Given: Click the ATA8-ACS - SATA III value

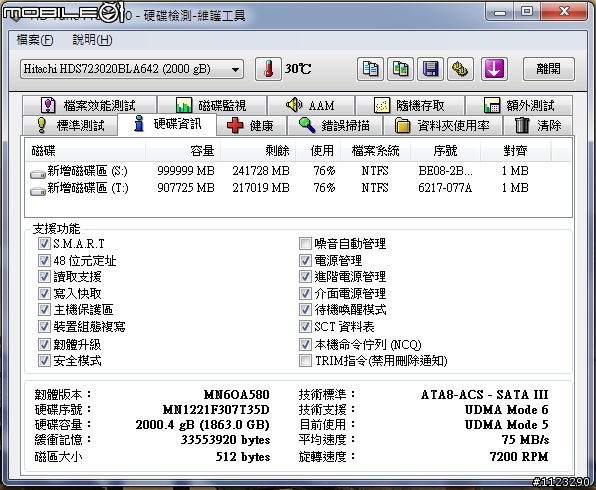Looking at the screenshot, I should coord(485,395).
